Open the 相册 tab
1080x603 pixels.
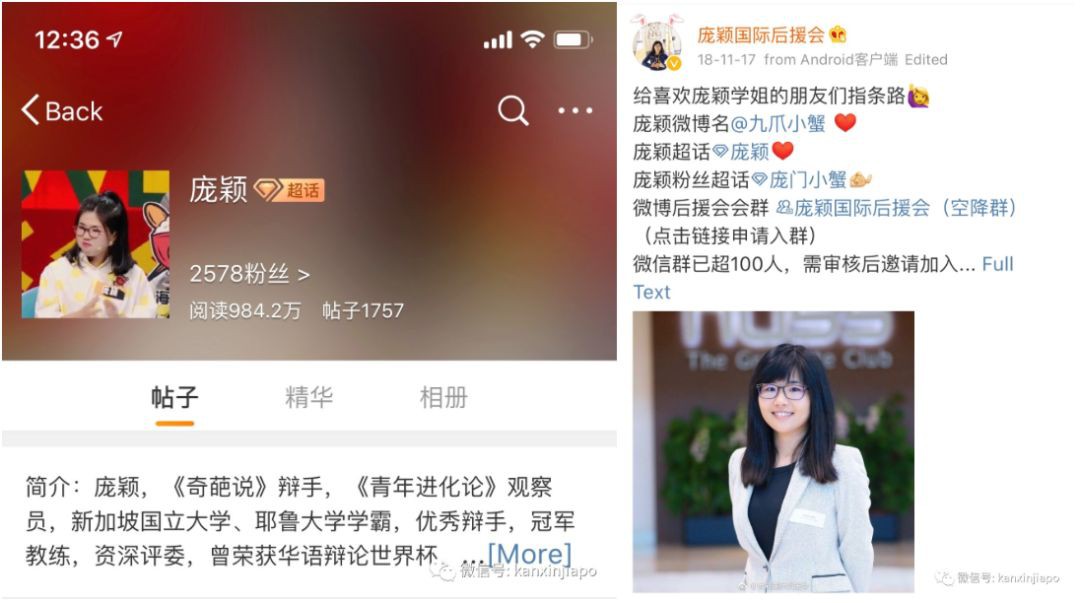pyautogui.click(x=444, y=398)
